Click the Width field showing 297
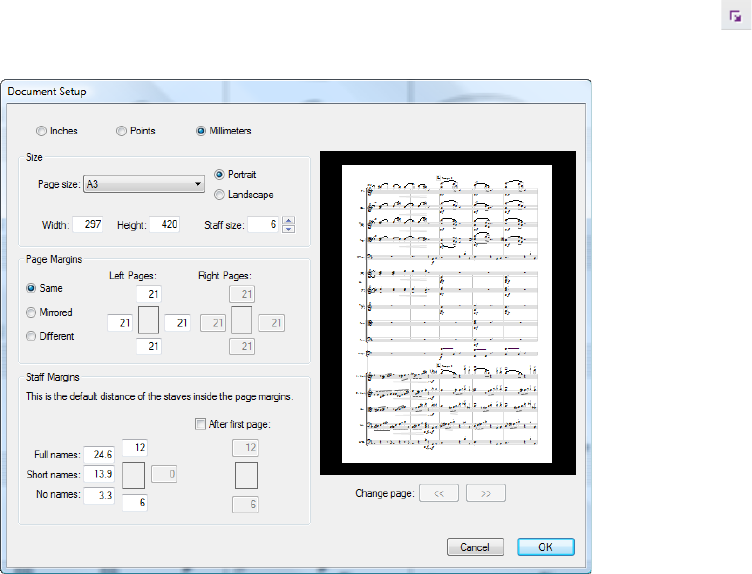 pos(88,224)
